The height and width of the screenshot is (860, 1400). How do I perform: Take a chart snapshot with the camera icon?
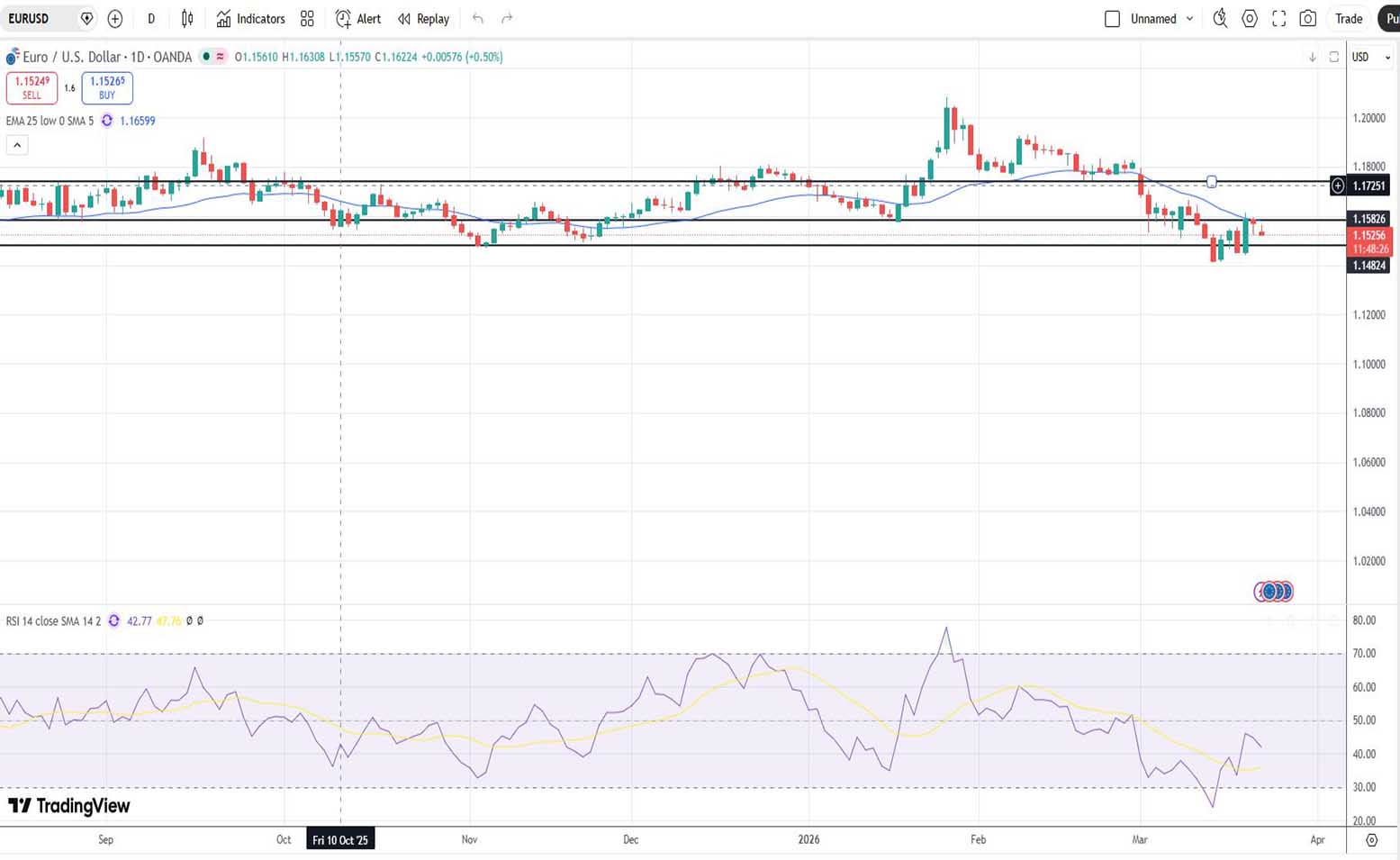pos(1308,19)
